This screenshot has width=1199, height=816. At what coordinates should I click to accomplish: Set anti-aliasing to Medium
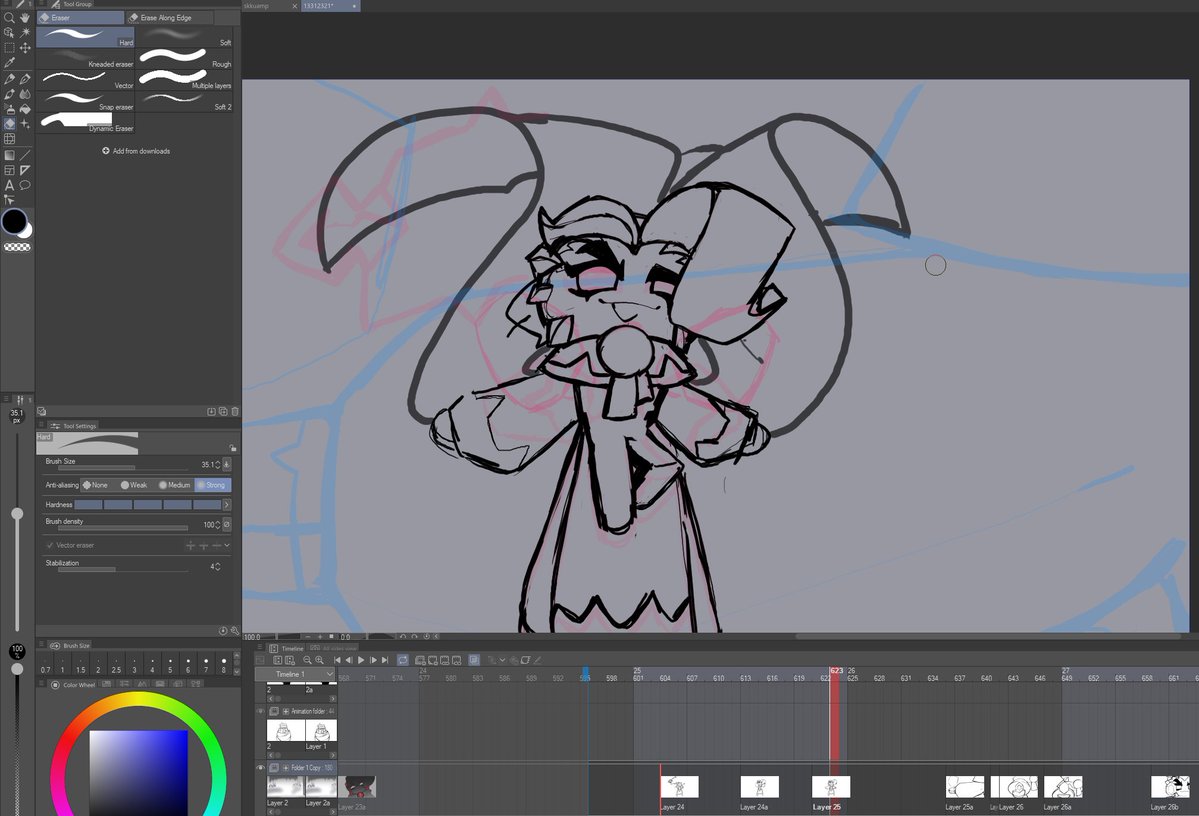click(x=174, y=485)
